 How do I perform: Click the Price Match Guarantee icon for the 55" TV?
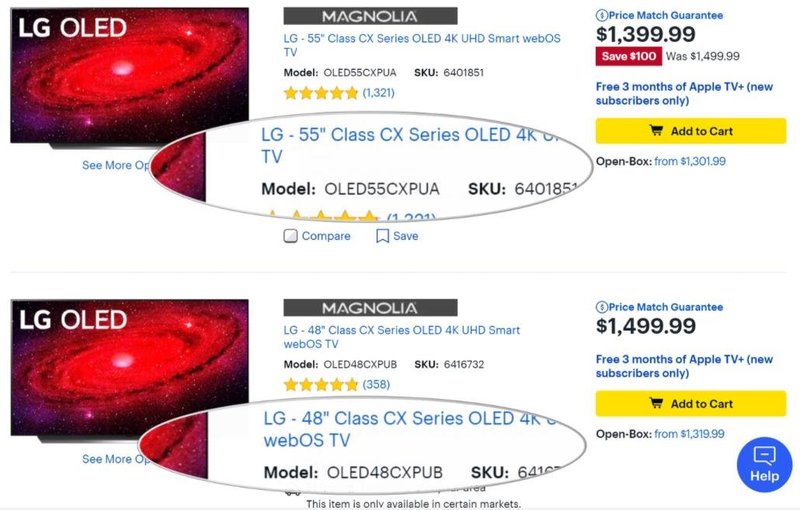coord(601,15)
